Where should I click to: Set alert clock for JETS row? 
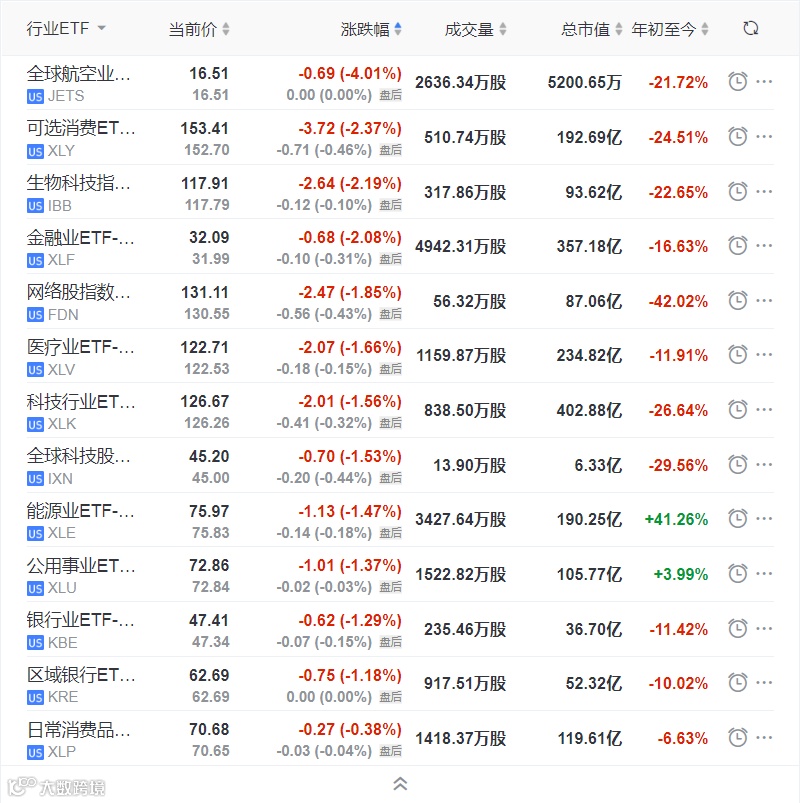tap(738, 82)
